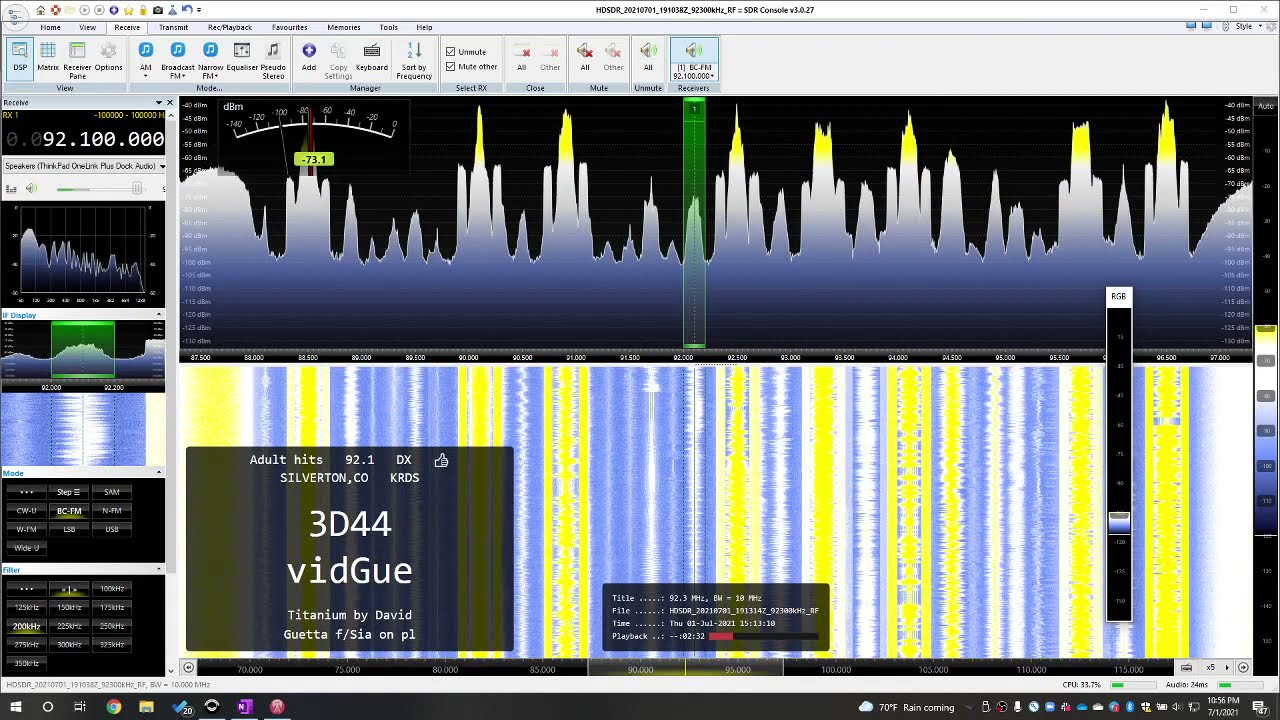1280x720 pixels.
Task: Click the undo arrow in quick toolbar
Action: (187, 10)
